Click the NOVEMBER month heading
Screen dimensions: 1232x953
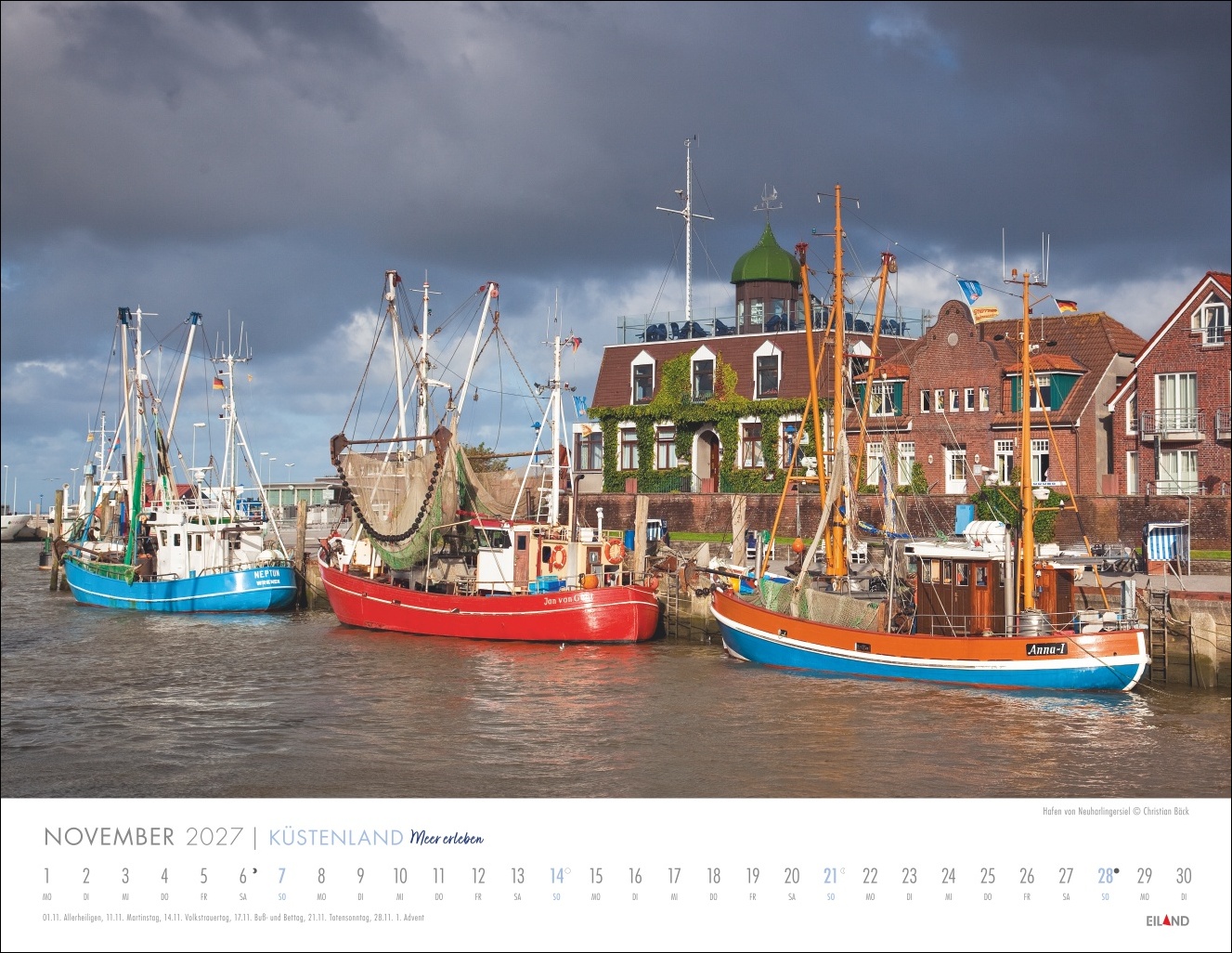coord(109,837)
